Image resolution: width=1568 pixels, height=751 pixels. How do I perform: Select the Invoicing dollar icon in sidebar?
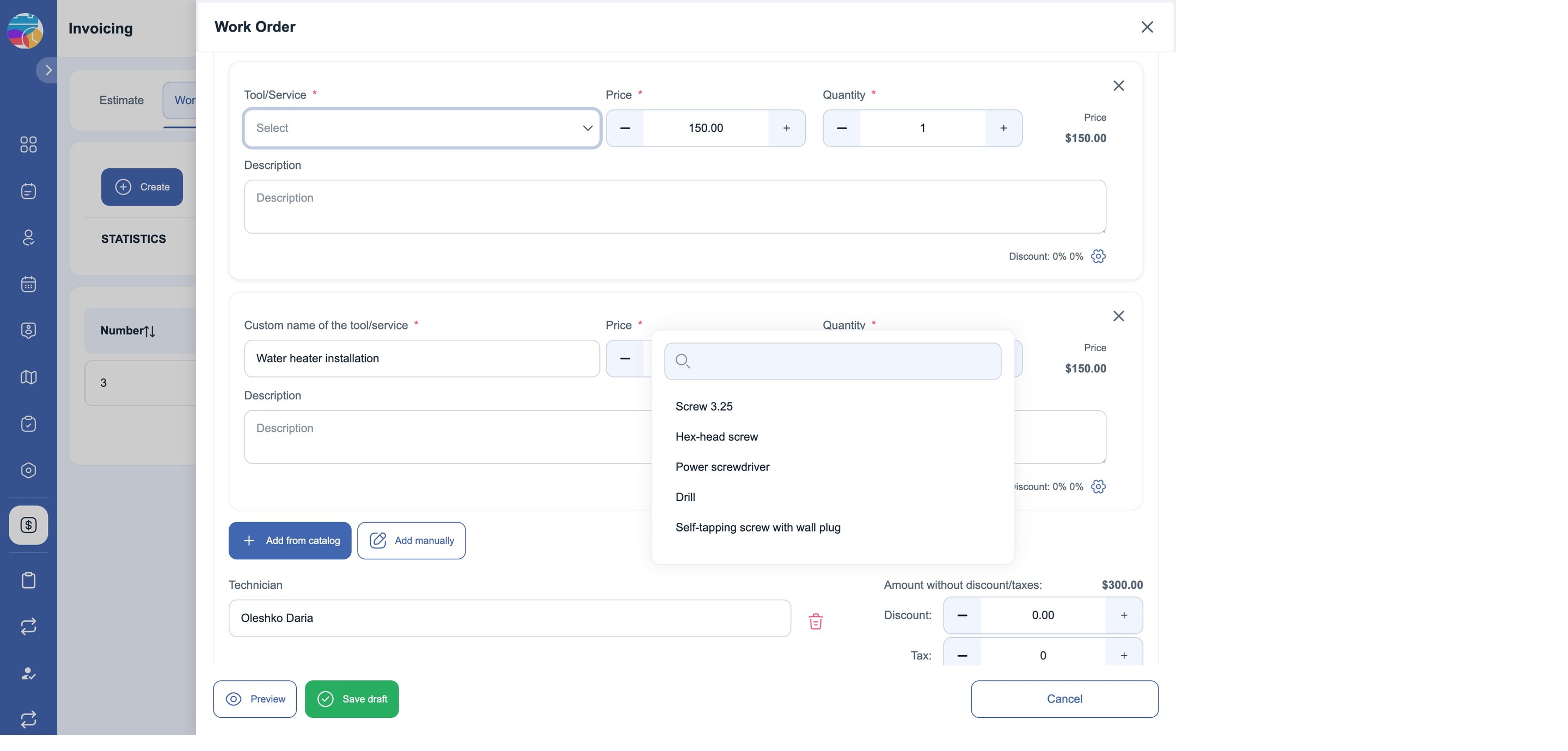[29, 525]
